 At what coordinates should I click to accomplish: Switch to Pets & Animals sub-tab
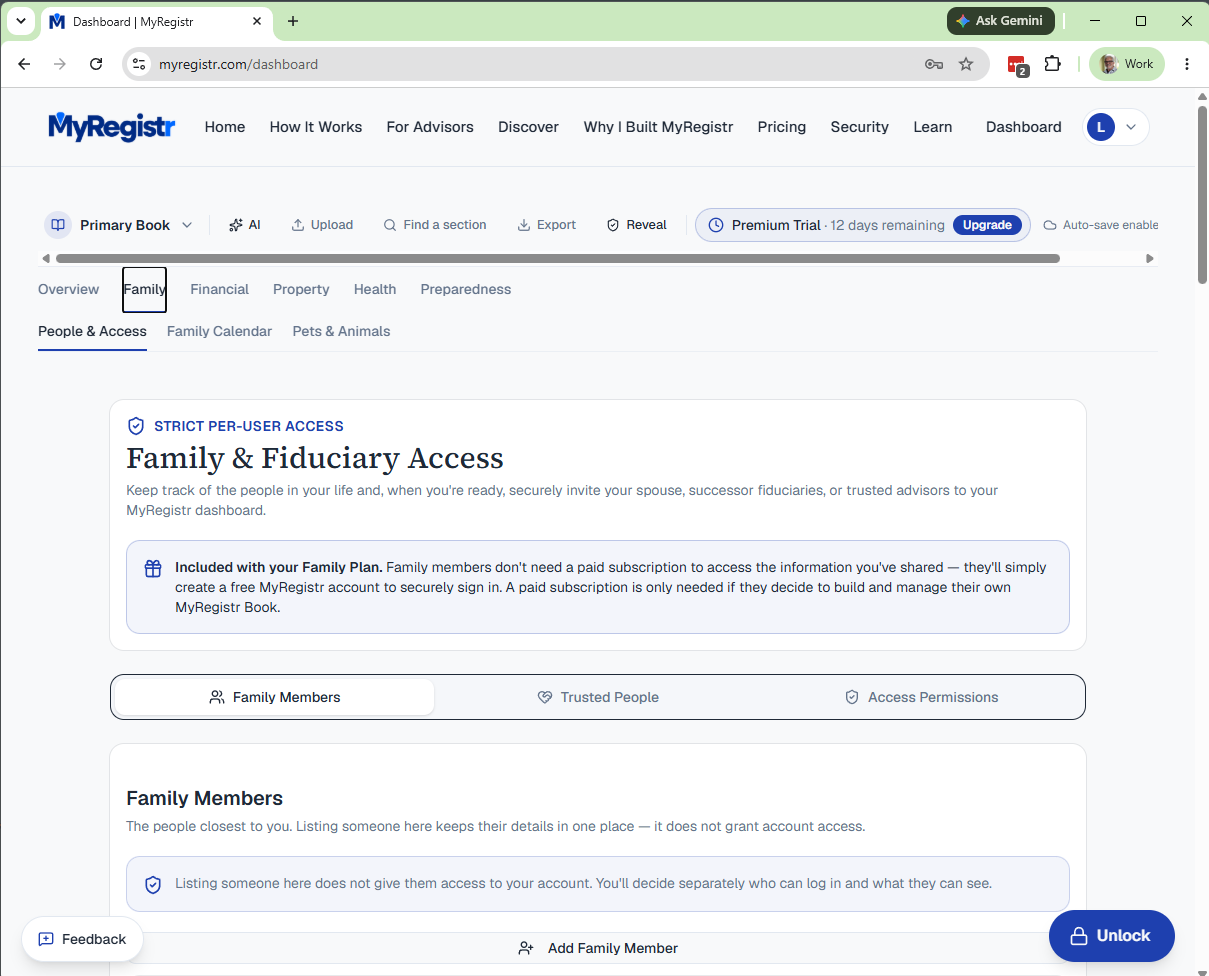(341, 331)
